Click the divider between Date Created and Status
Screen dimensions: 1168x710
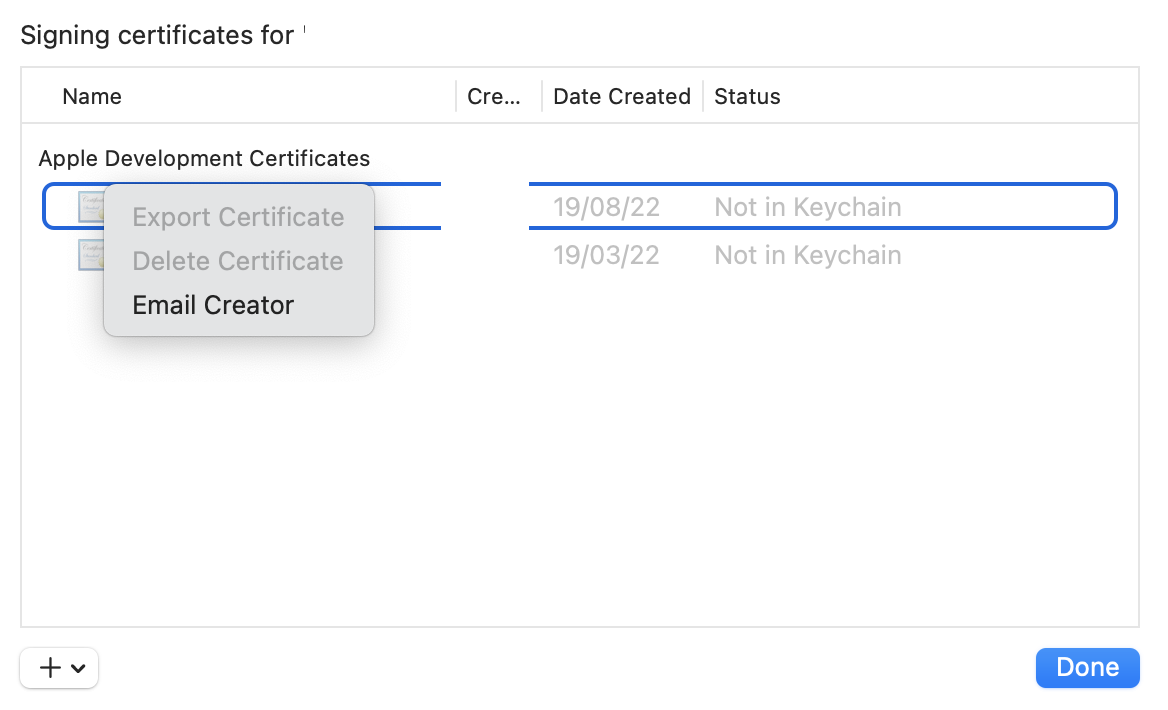pos(703,96)
